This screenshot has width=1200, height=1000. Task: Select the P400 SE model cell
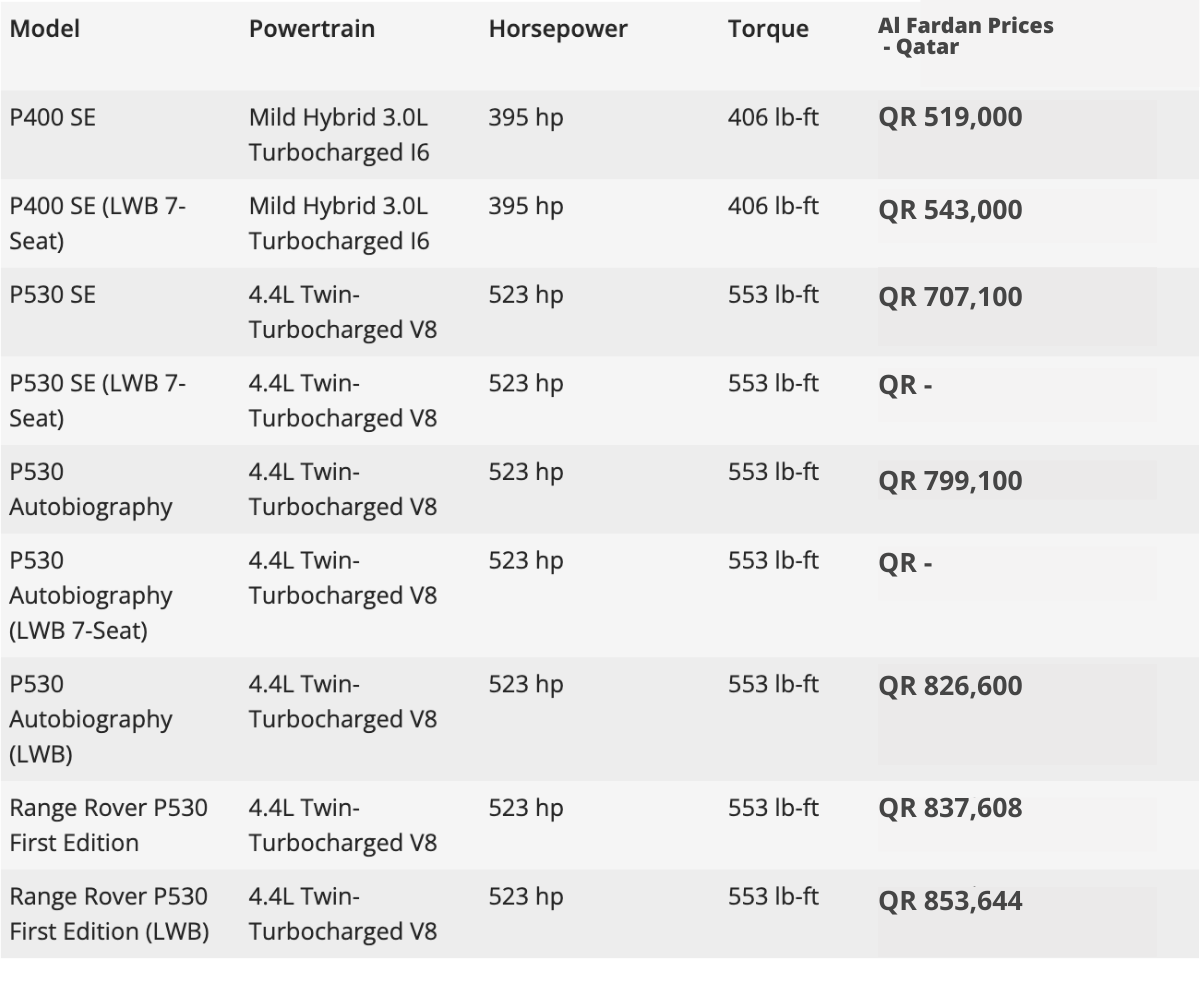coord(53,117)
